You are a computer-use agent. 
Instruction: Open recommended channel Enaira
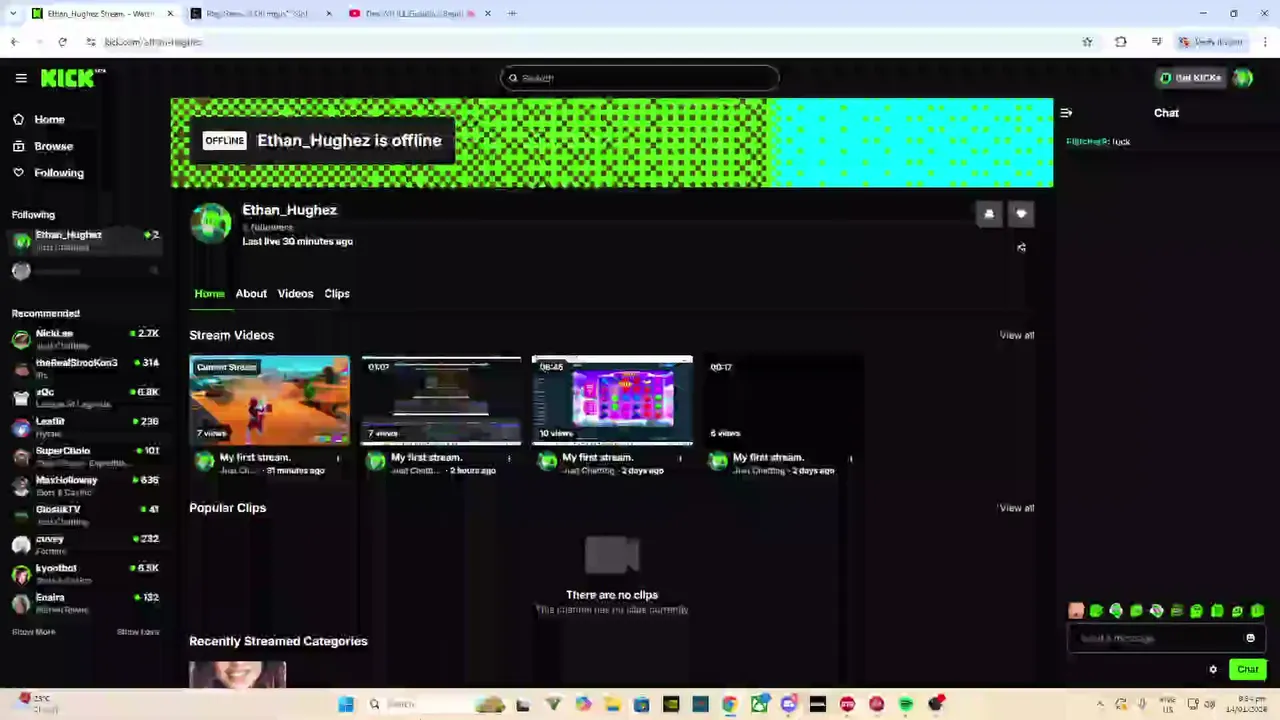click(x=85, y=603)
